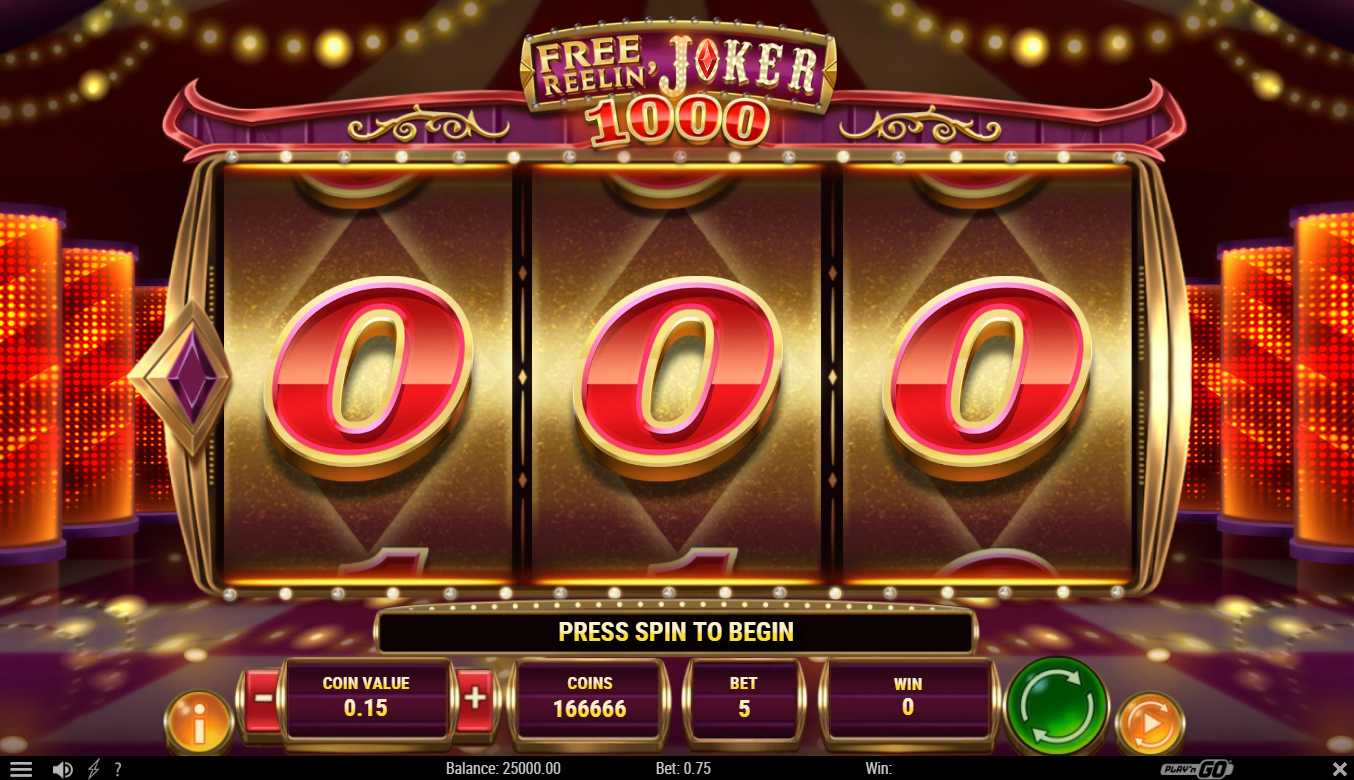Select the Coin Value display panel
The height and width of the screenshot is (780, 1354).
[x=366, y=697]
